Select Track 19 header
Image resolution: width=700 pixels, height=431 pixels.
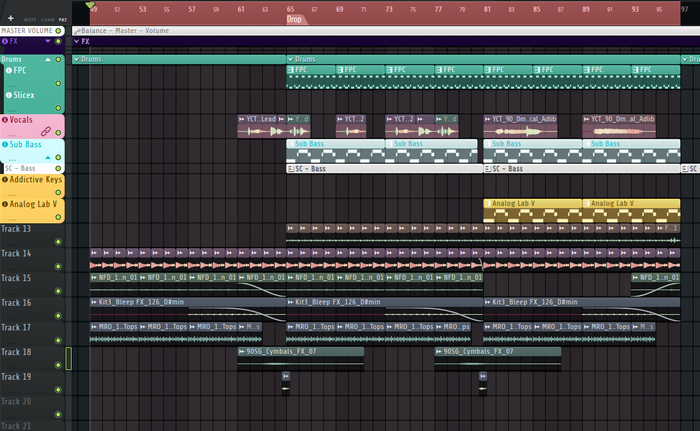point(32,383)
